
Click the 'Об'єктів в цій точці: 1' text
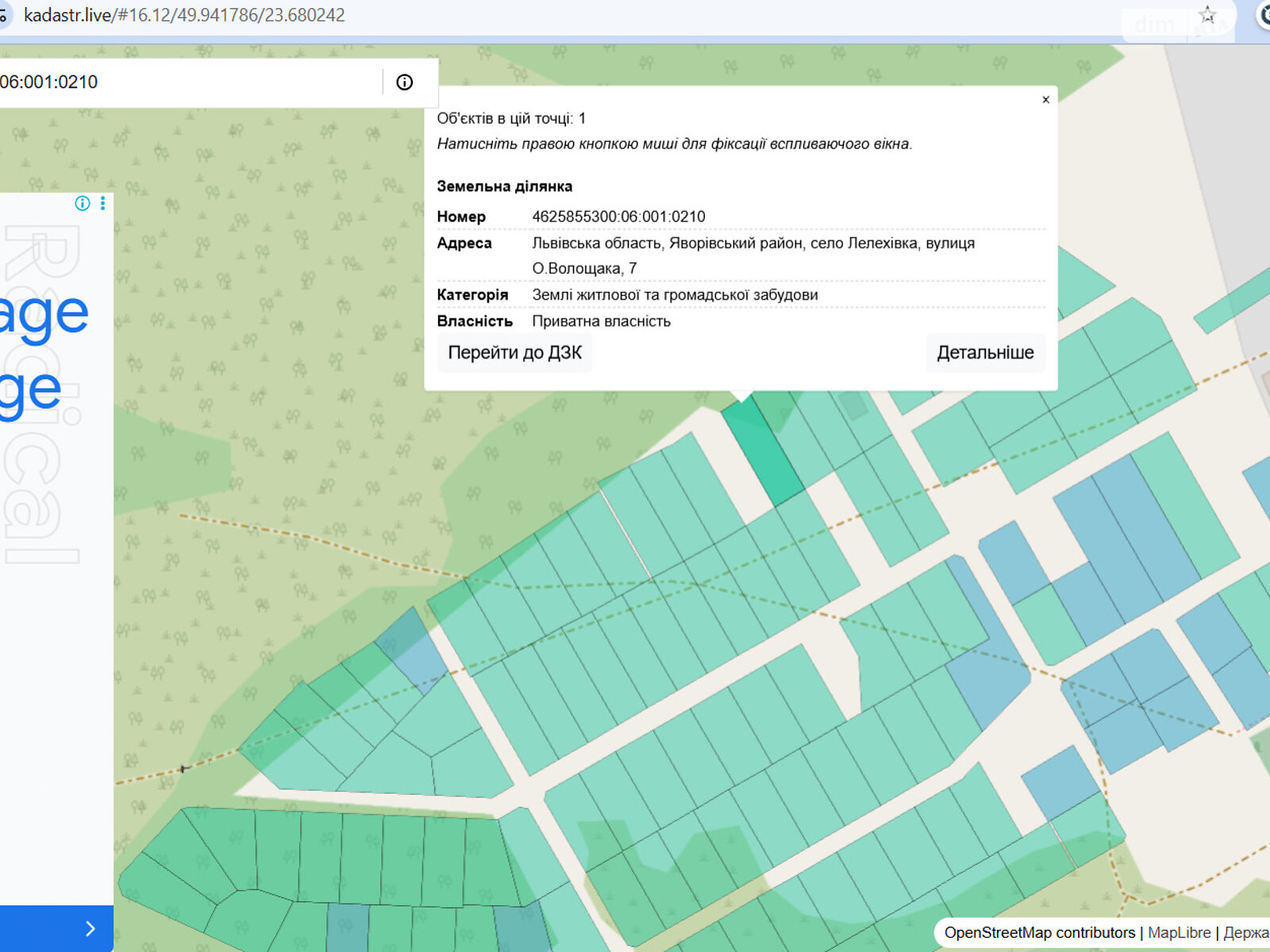tap(511, 118)
